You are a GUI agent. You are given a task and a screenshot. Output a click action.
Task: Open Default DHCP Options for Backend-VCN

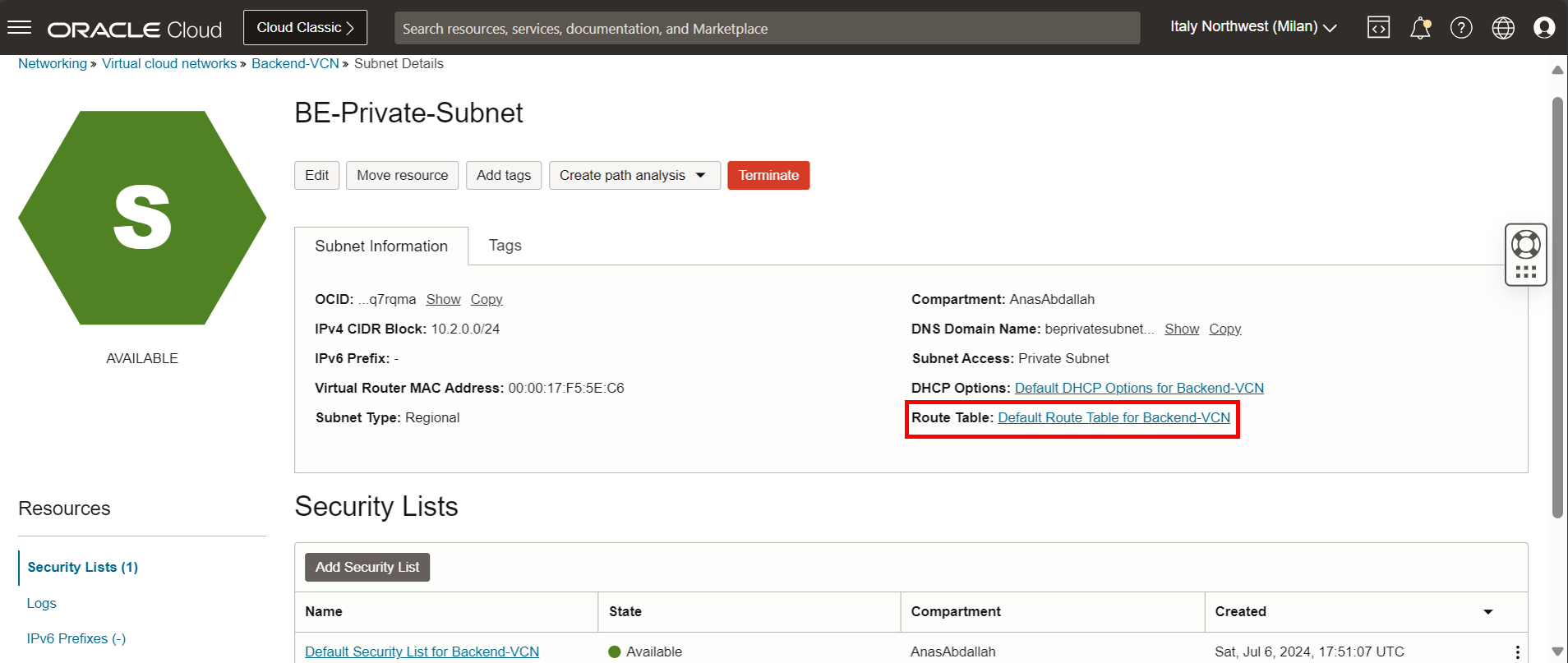click(x=1139, y=388)
